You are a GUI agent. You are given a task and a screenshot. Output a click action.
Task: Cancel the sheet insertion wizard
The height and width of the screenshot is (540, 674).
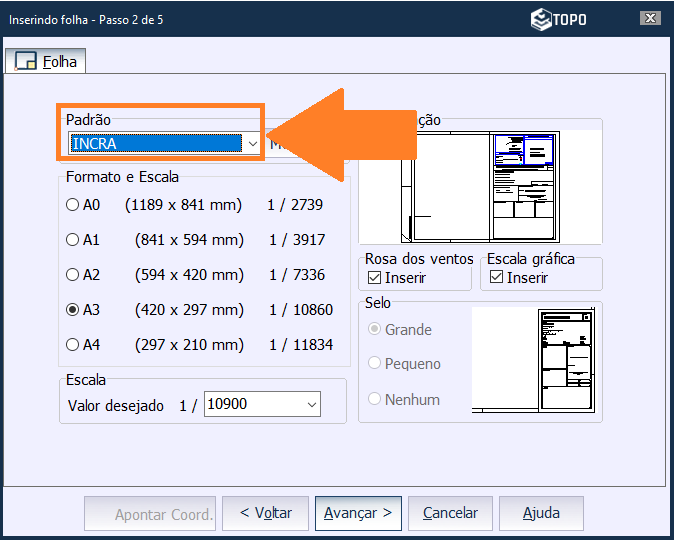450,514
